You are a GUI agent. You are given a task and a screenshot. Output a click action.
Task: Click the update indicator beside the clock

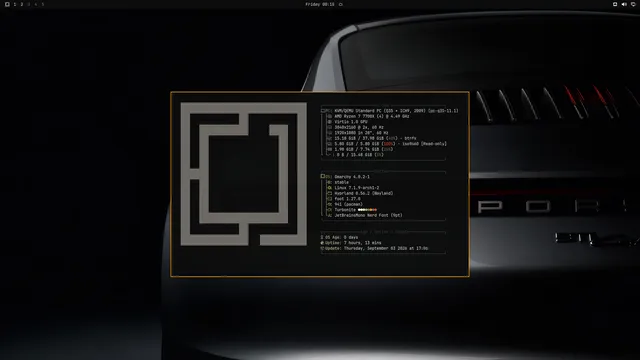(341, 4)
